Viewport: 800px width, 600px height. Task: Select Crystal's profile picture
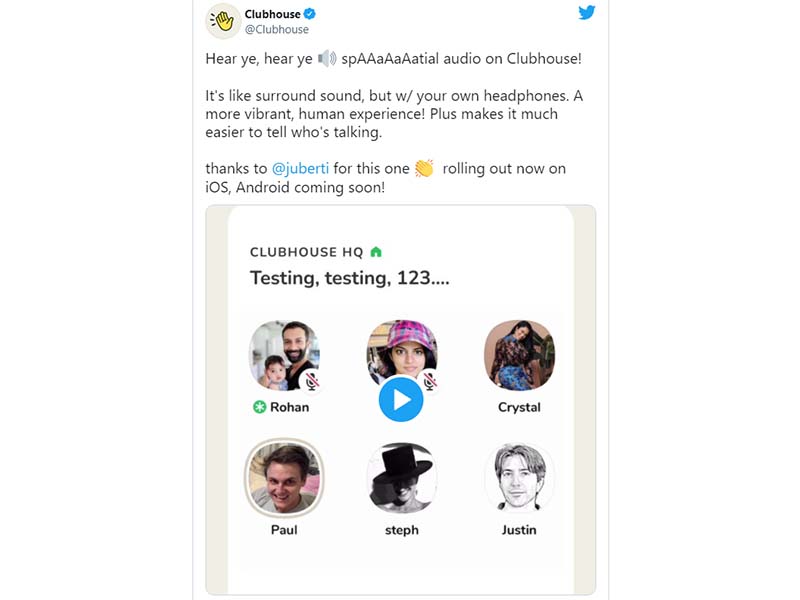519,355
